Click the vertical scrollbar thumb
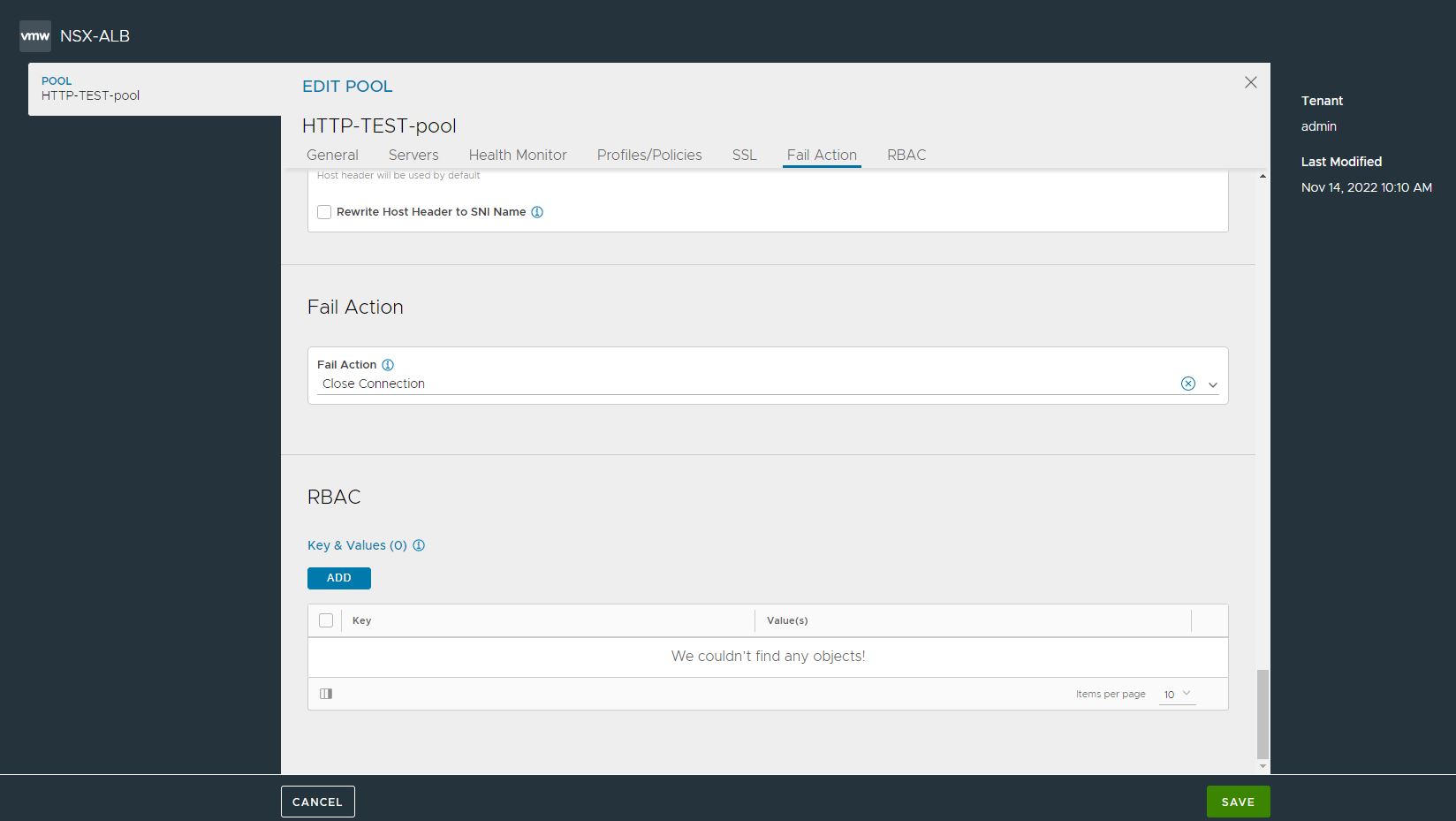This screenshot has width=1456, height=821. (1263, 714)
